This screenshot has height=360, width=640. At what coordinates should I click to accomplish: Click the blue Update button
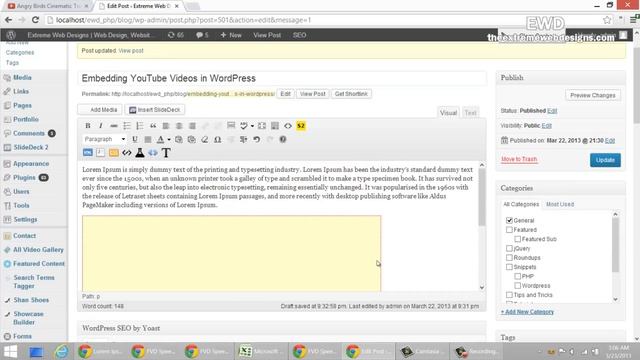tap(605, 160)
